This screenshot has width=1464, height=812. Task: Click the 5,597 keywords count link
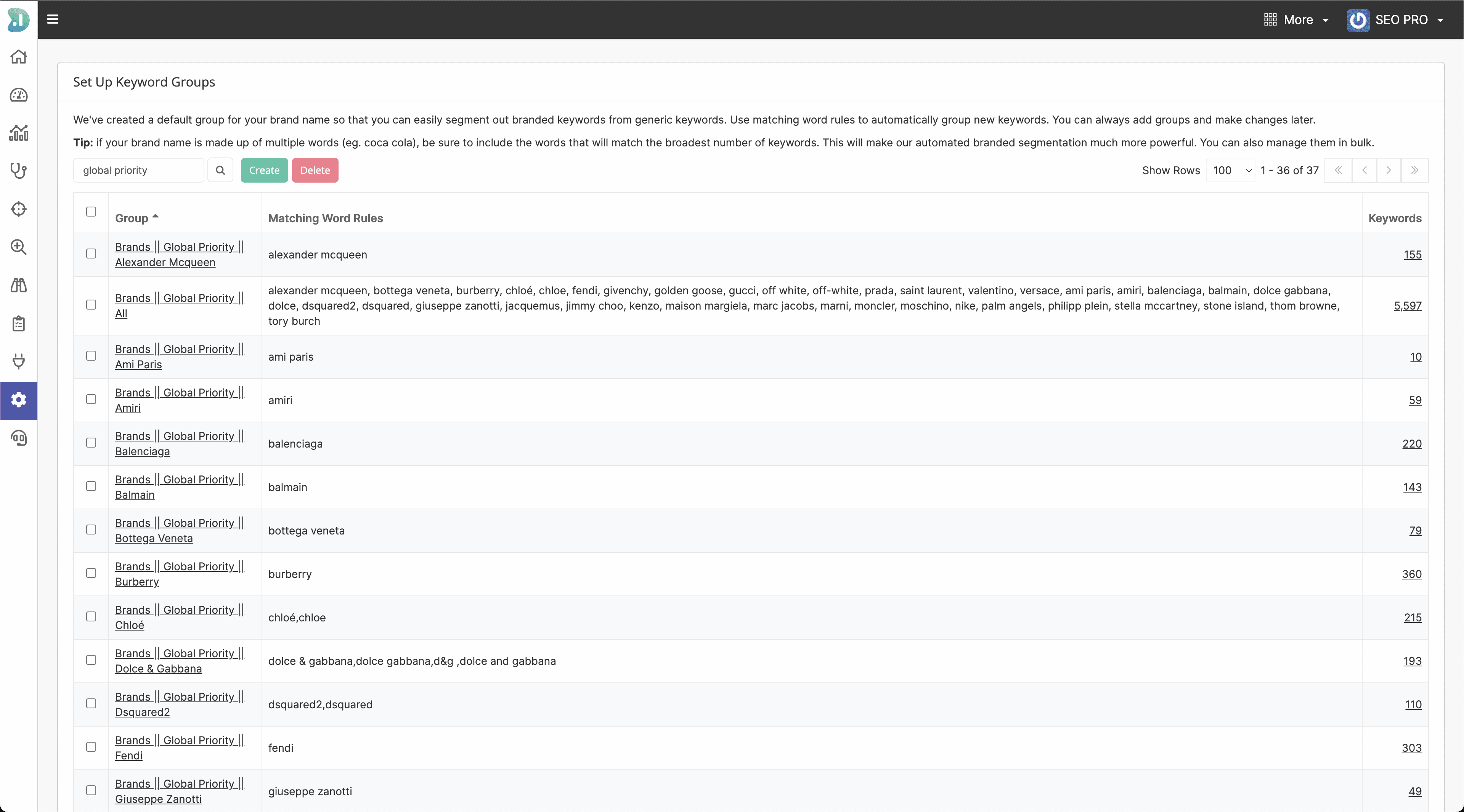1407,306
